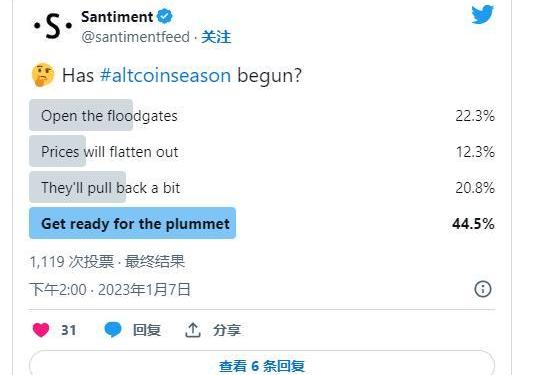The width and height of the screenshot is (557, 375).
Task: Follow Santiment via the 关注 link
Action: [x=216, y=37]
